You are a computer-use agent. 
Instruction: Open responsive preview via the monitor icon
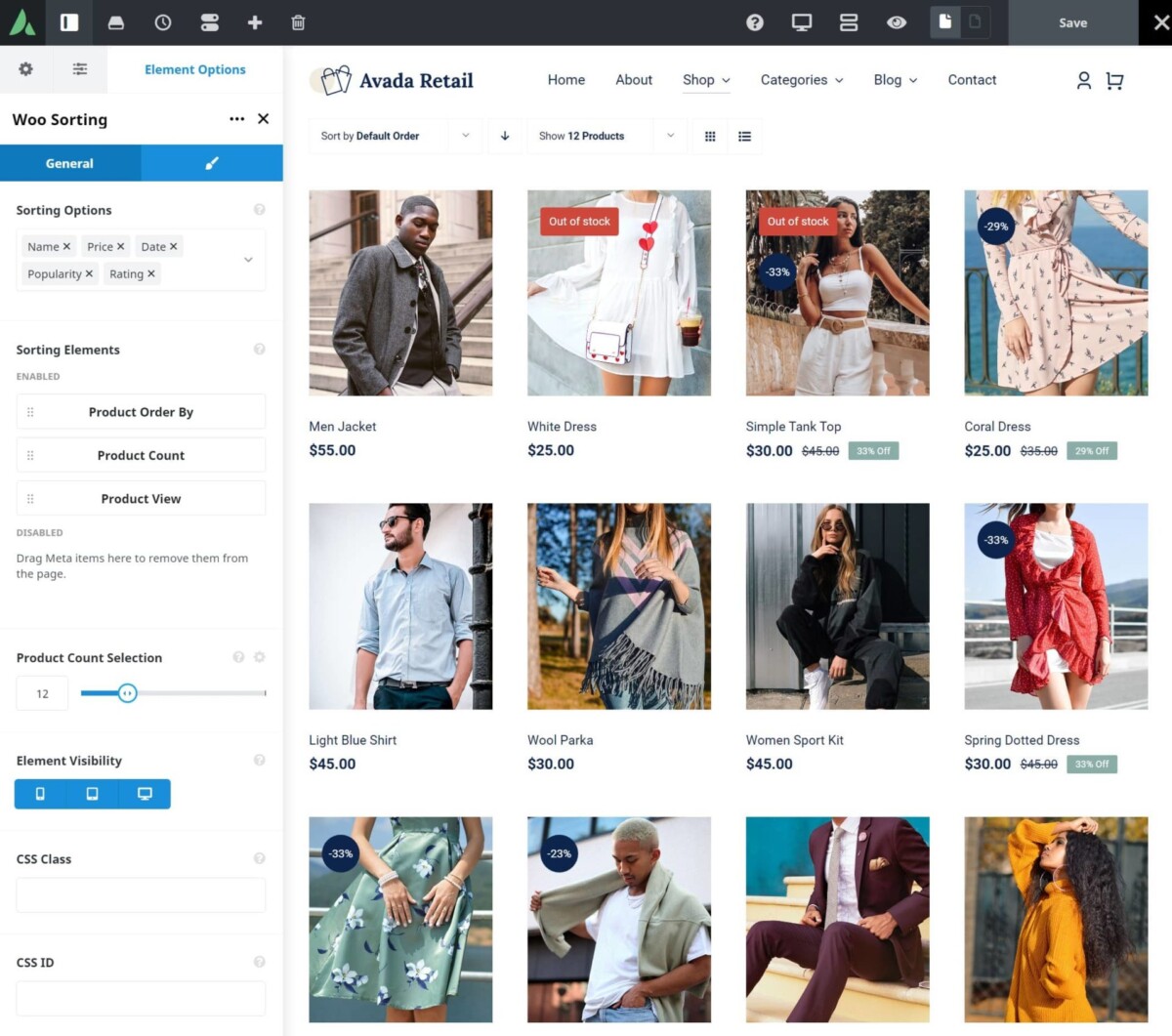tap(801, 21)
